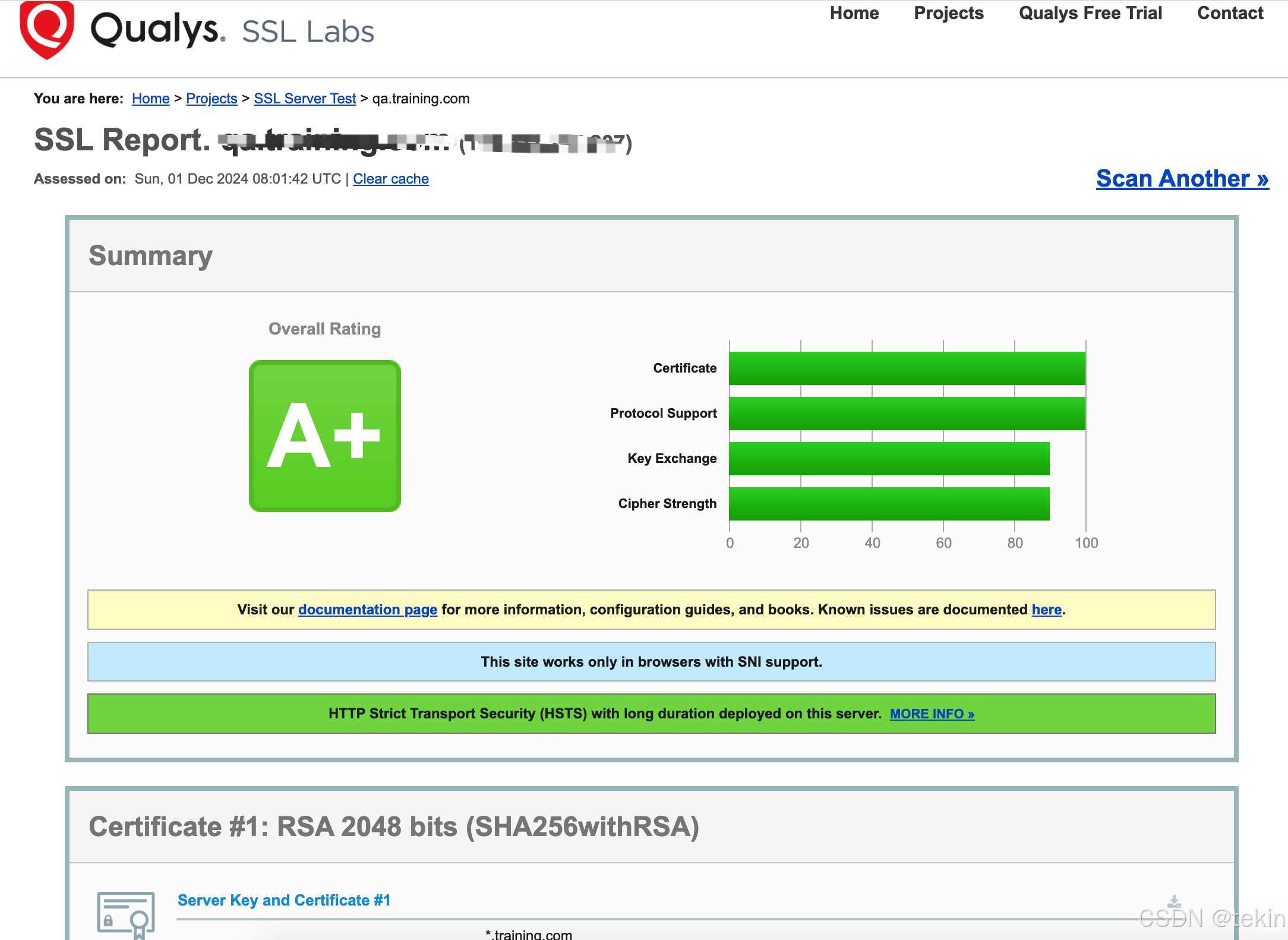Open the Home menu item
1288x940 pixels.
click(x=854, y=13)
